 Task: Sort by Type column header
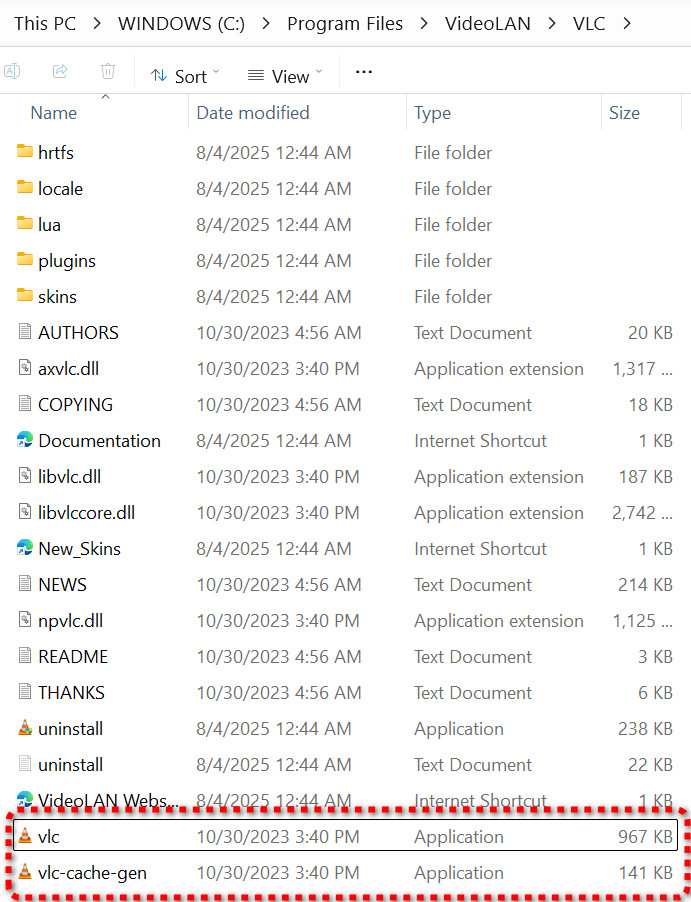(x=432, y=113)
